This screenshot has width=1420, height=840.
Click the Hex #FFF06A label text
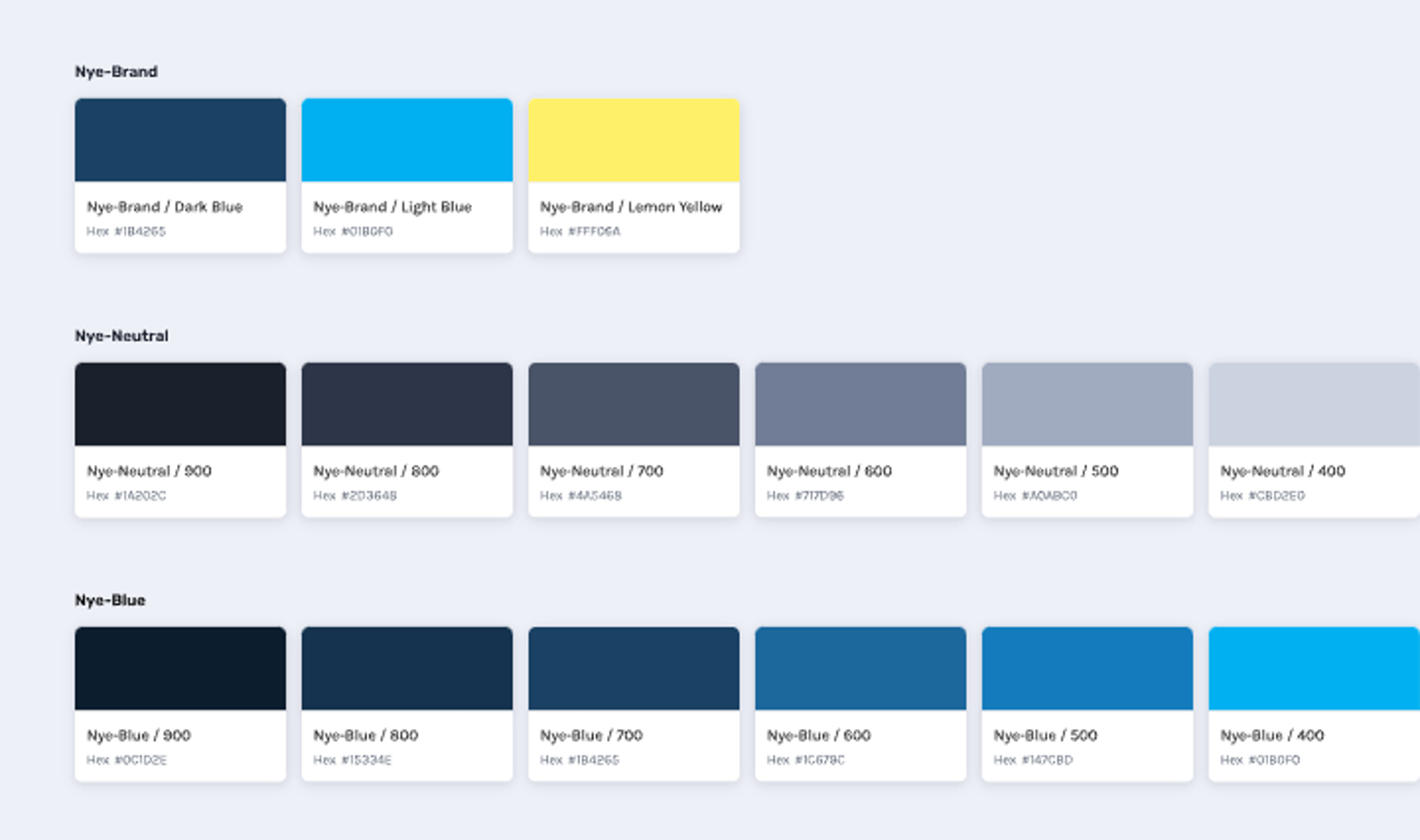[x=579, y=231]
